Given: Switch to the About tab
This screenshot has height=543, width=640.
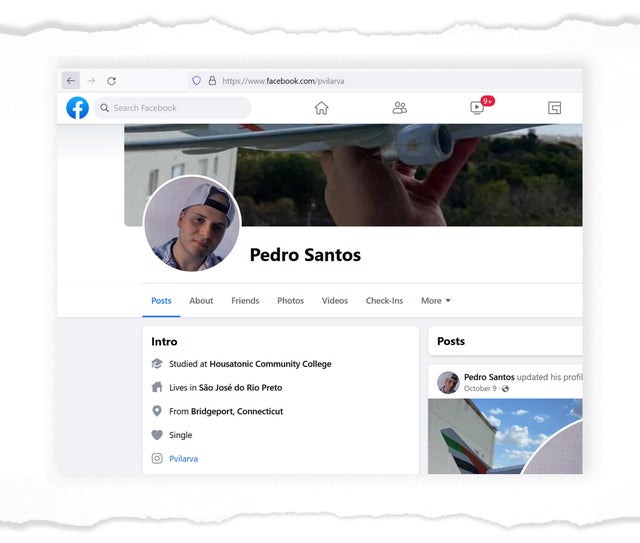Looking at the screenshot, I should coord(201,301).
